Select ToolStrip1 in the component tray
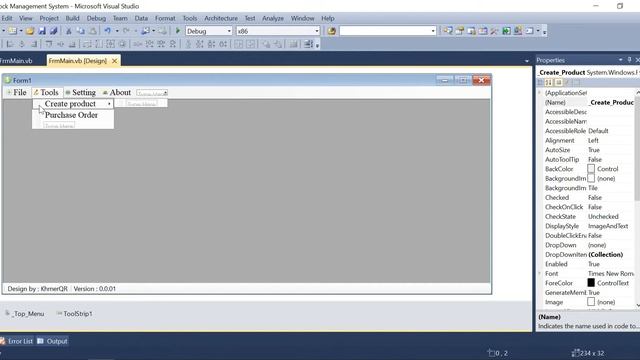 (74, 313)
